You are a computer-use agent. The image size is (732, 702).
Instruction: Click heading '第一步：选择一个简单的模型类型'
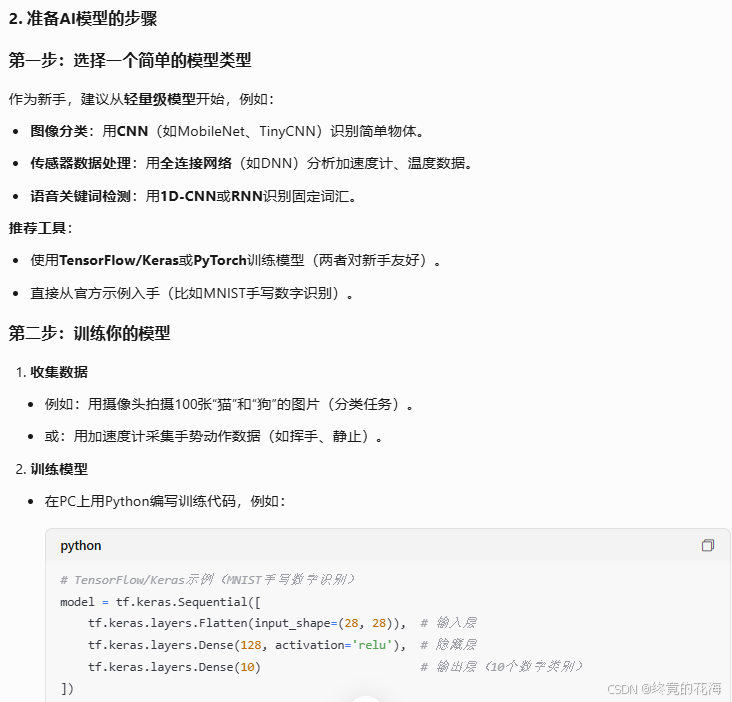[x=130, y=60]
